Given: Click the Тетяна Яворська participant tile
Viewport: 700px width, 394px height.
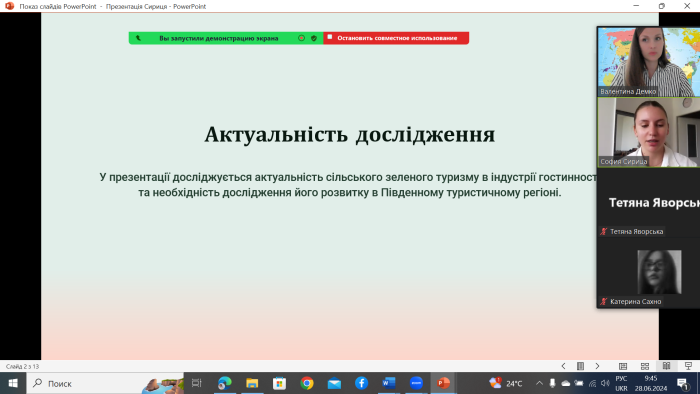Looking at the screenshot, I should (649, 203).
